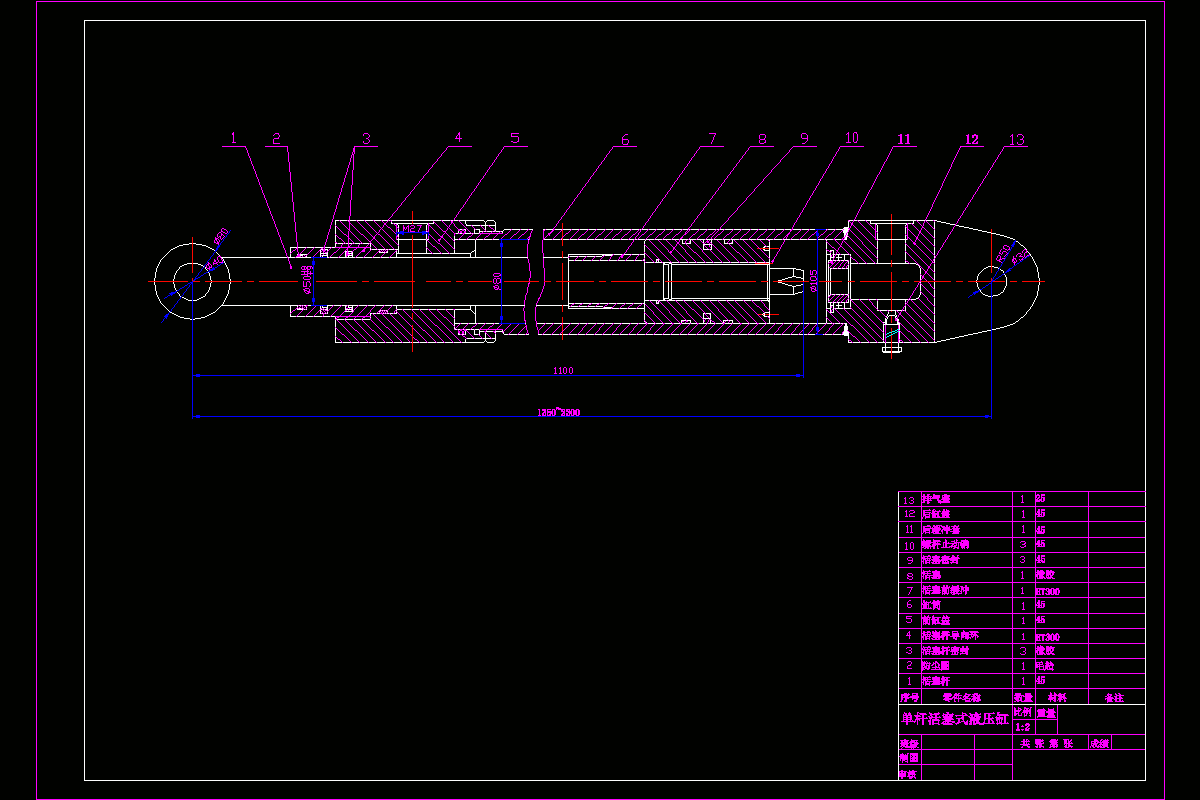
Task: Click the part balloon number 2
Action: [277, 139]
